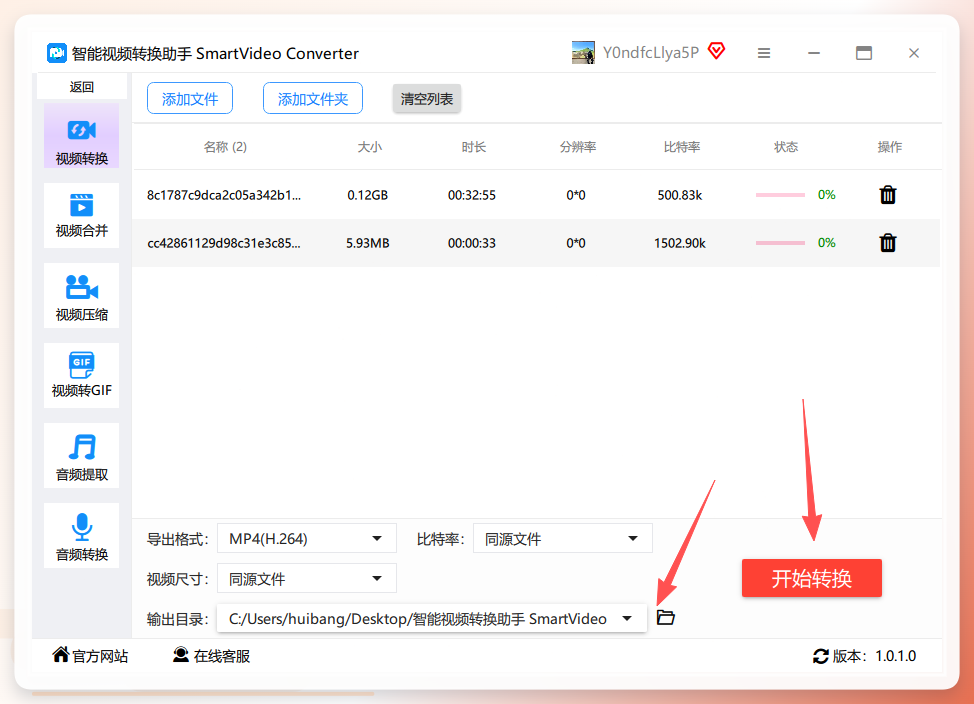This screenshot has height=704, width=974.
Task: Click the 比特率 column header
Action: (681, 147)
